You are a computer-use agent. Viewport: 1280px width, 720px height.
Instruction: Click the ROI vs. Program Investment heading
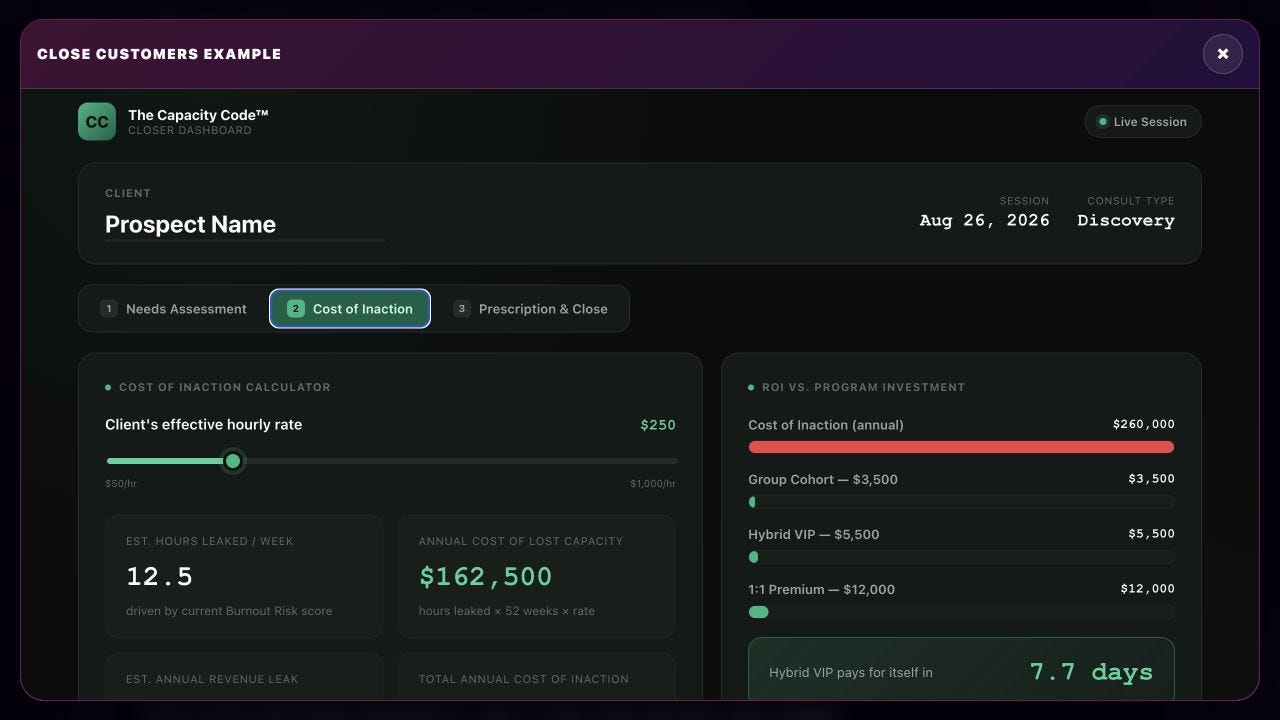863,387
